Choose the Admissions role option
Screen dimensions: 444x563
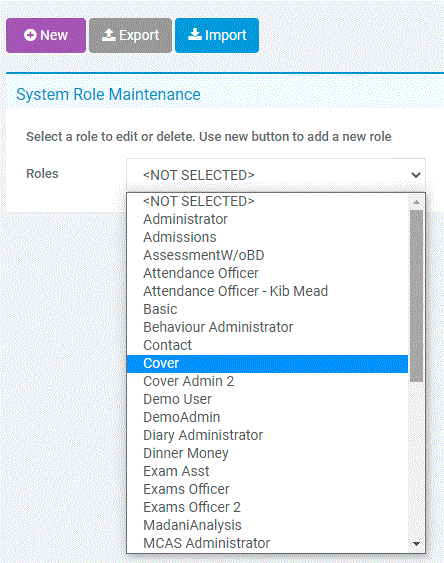pyautogui.click(x=267, y=237)
